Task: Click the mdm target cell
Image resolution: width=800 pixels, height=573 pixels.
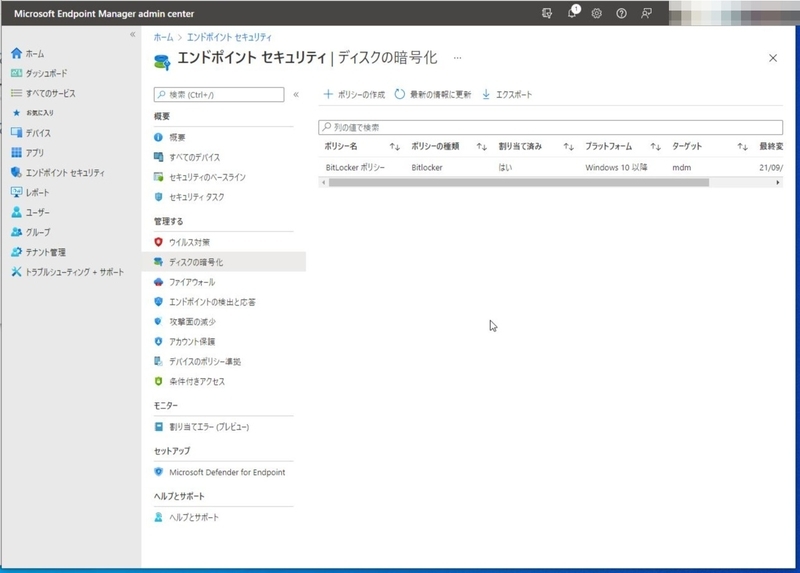Action: [x=682, y=167]
